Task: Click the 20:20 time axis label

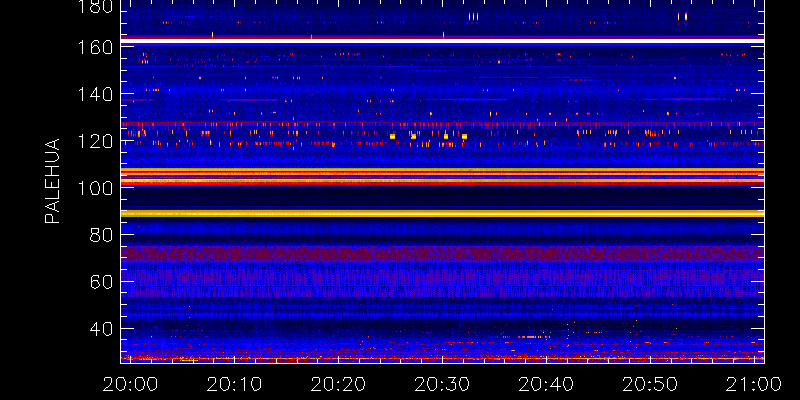Action: [x=338, y=384]
